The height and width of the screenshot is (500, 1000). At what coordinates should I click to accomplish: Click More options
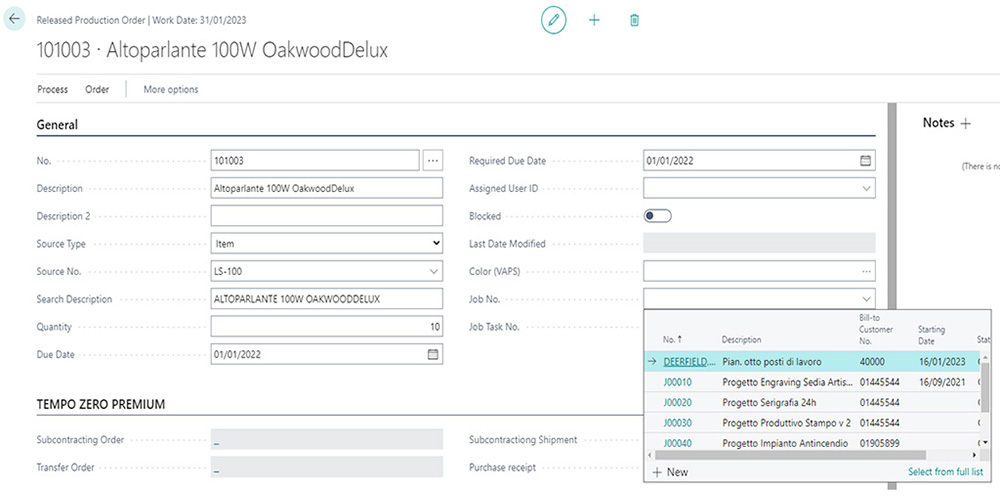tap(171, 89)
